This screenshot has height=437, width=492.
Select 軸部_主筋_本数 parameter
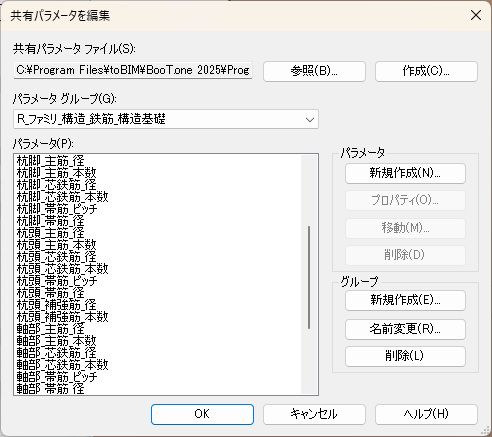point(57,341)
